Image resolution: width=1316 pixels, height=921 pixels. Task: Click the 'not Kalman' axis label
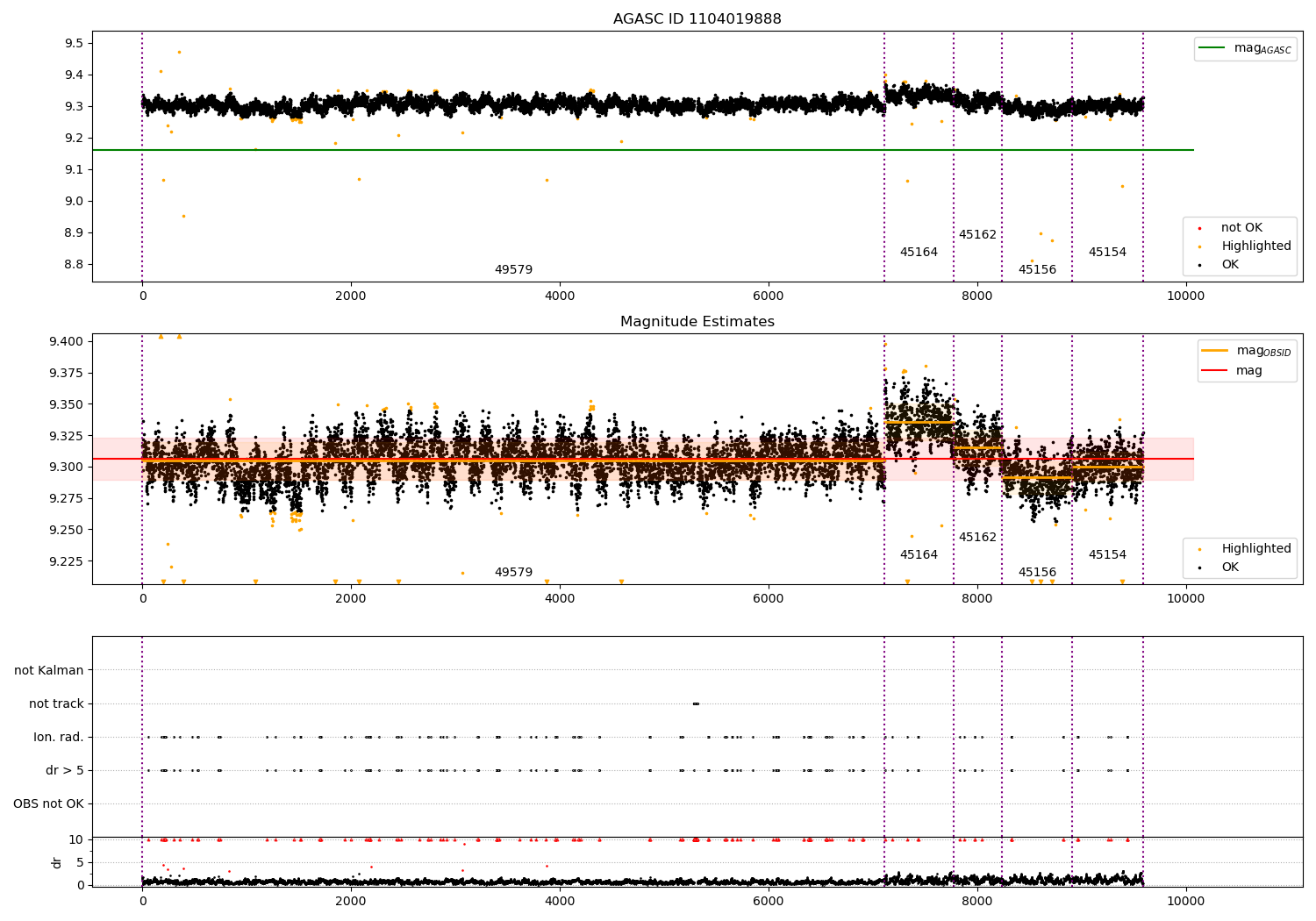tap(49, 671)
